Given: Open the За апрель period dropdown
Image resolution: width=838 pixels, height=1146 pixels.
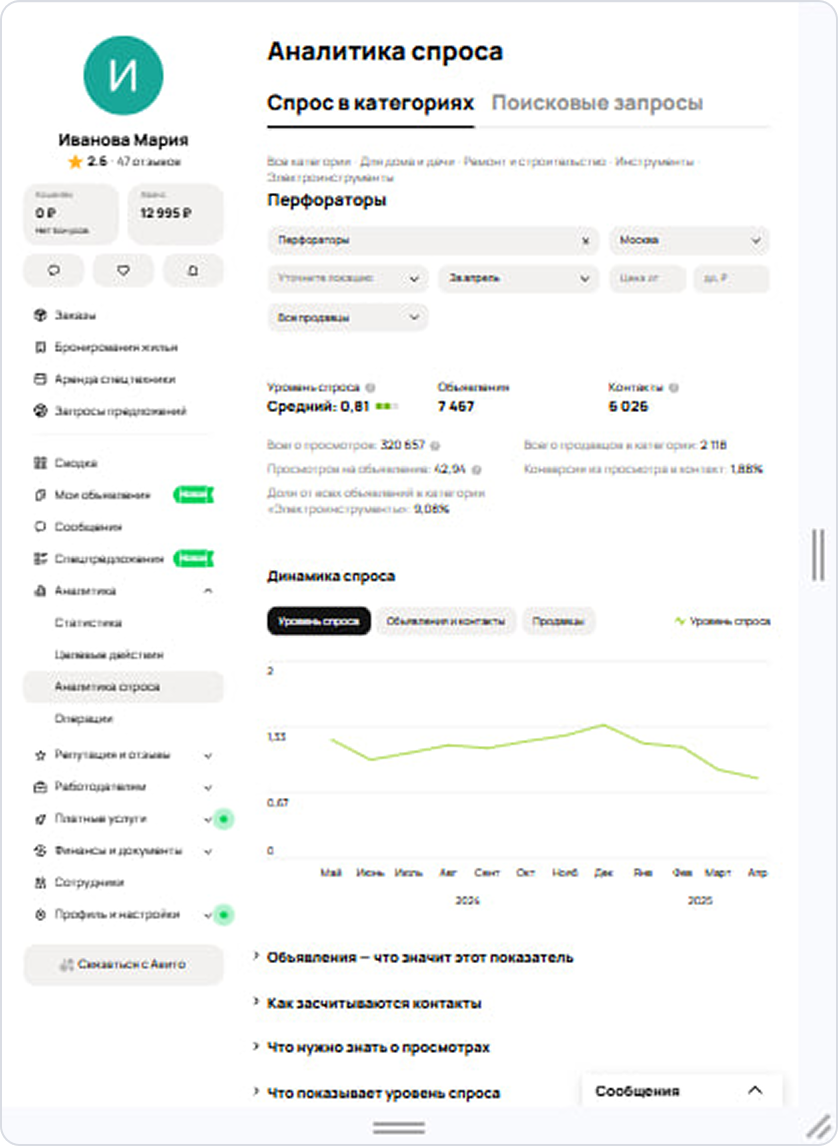Looking at the screenshot, I should [518, 279].
